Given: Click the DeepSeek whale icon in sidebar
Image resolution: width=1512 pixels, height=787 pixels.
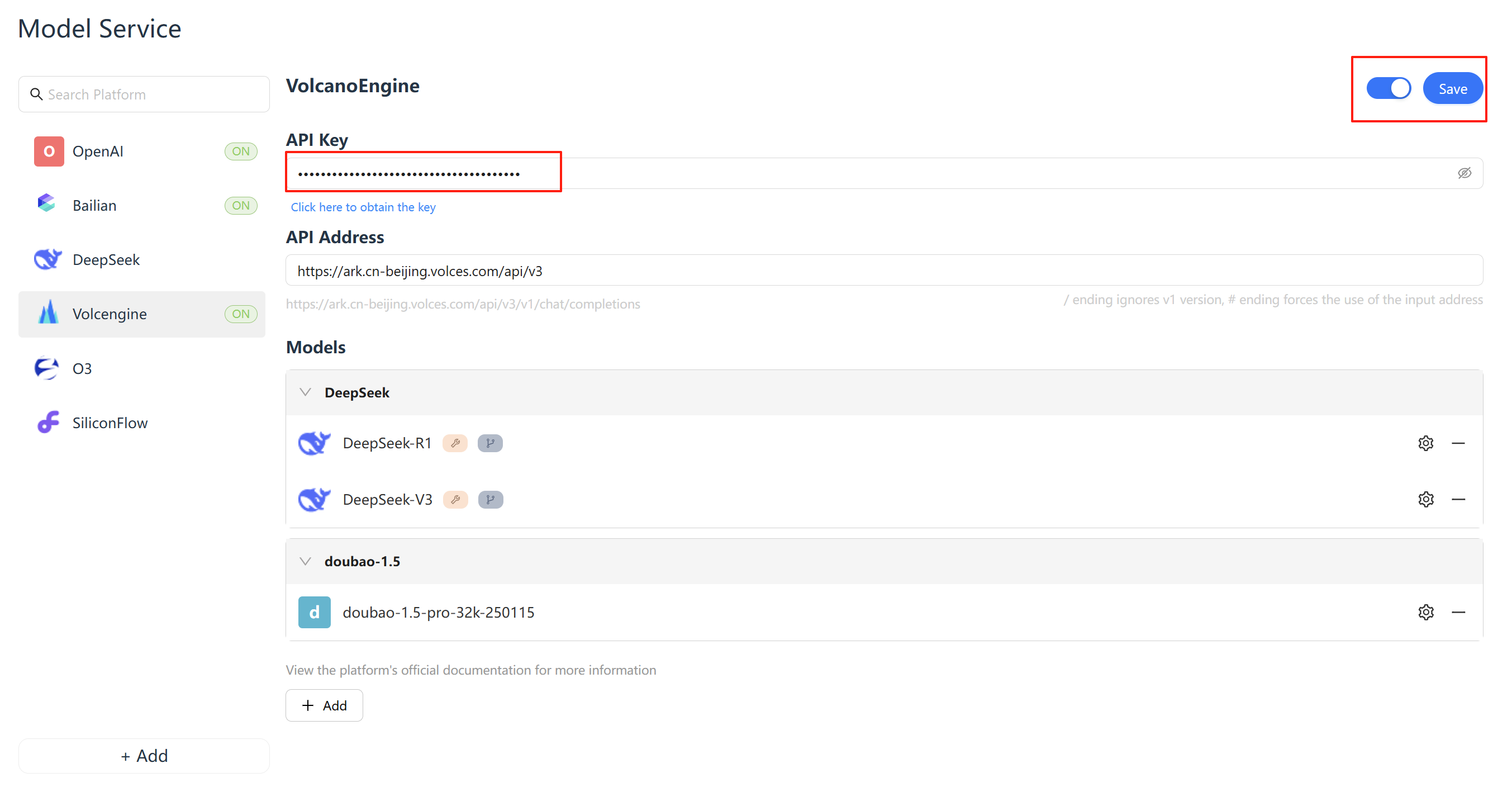Looking at the screenshot, I should (47, 259).
